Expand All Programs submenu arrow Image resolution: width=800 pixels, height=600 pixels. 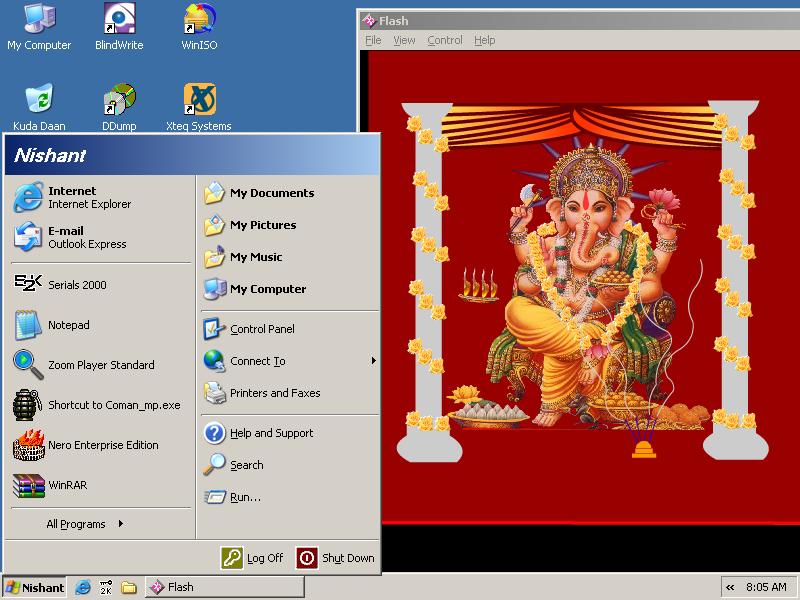[x=120, y=523]
